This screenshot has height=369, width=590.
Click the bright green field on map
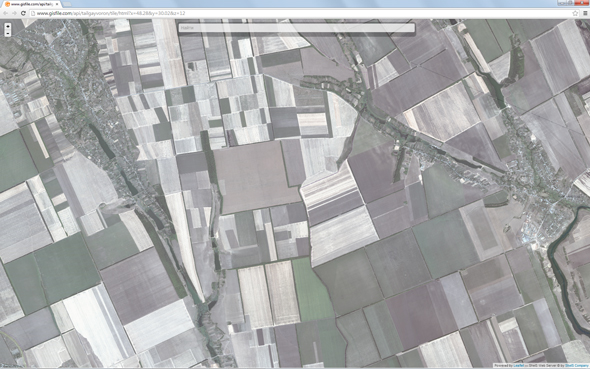pyautogui.click(x=312, y=290)
